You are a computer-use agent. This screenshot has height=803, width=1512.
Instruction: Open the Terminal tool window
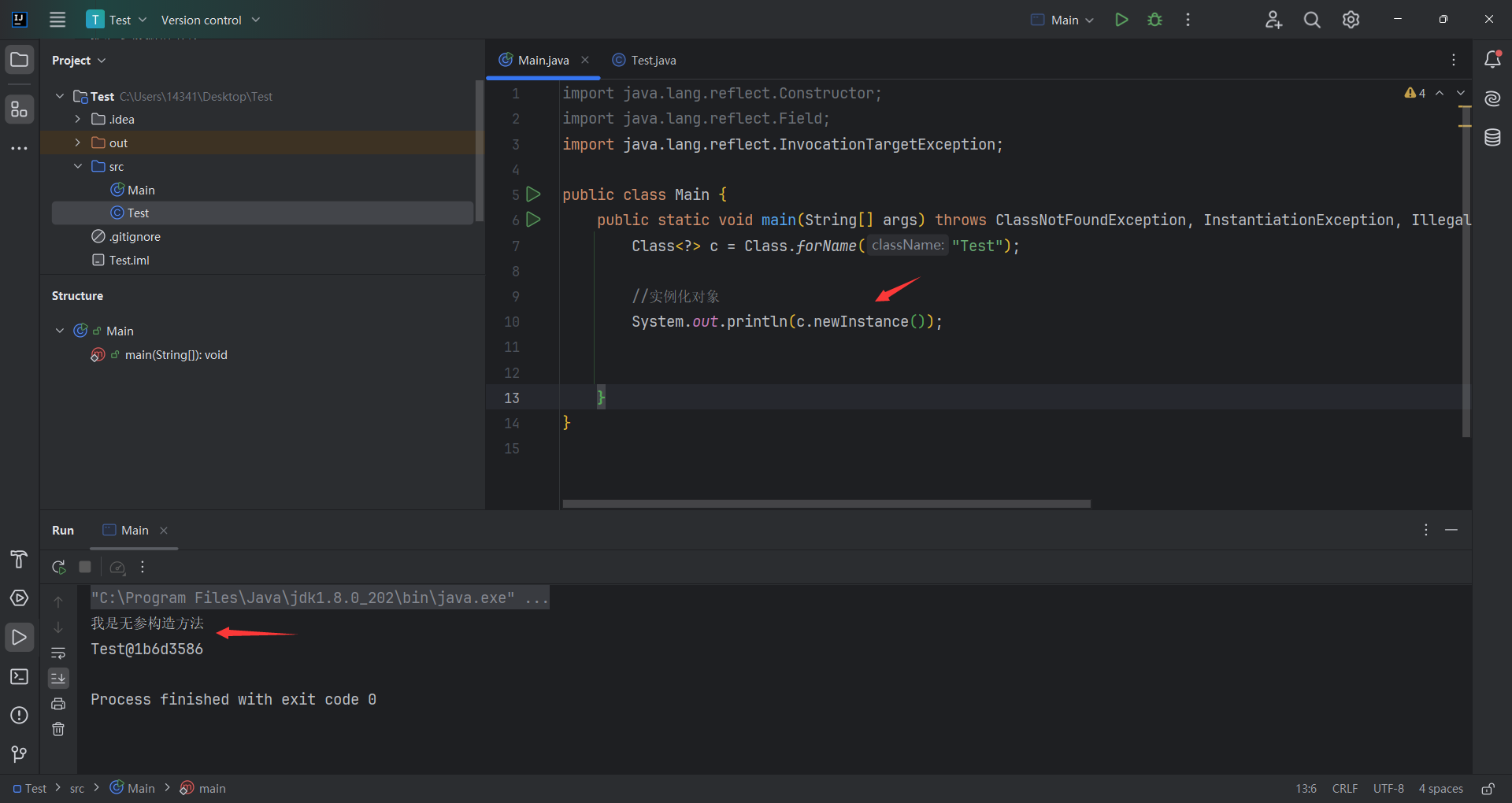coord(20,676)
